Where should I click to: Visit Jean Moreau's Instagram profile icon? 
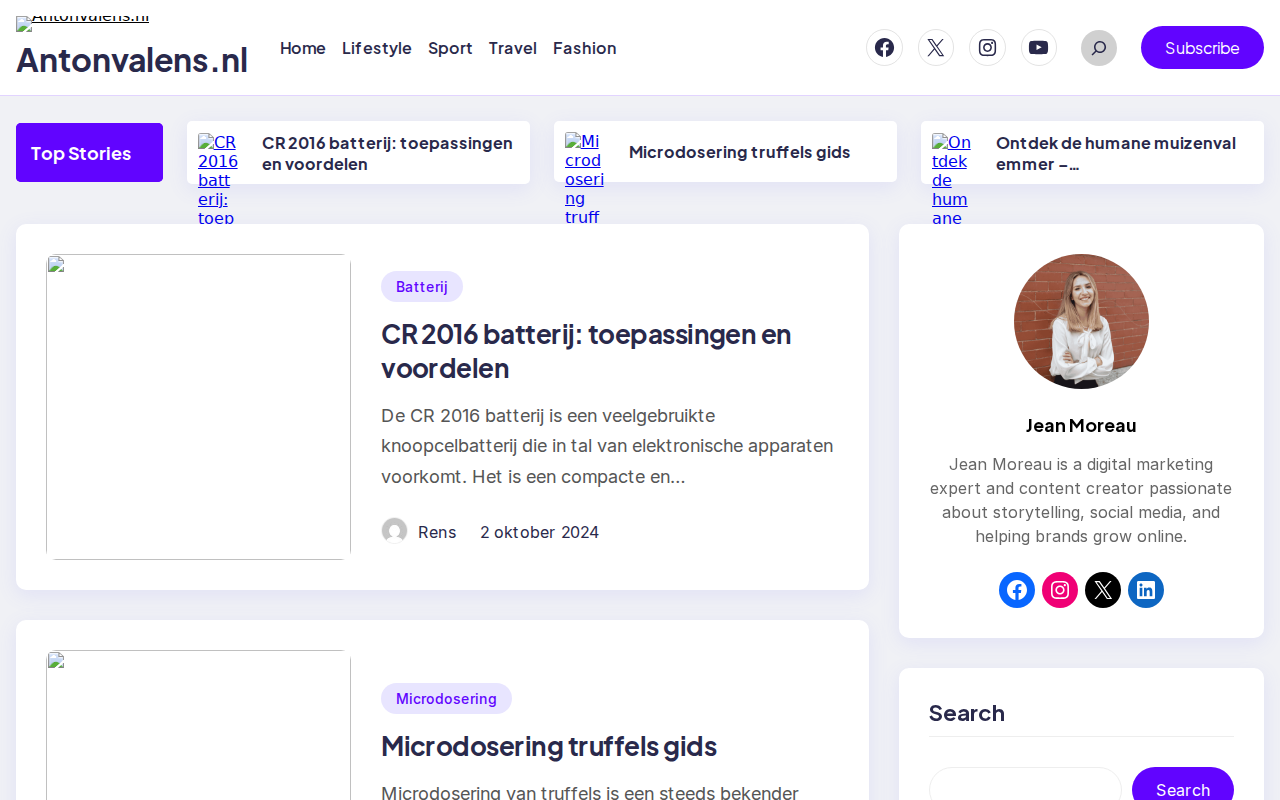(x=1060, y=590)
